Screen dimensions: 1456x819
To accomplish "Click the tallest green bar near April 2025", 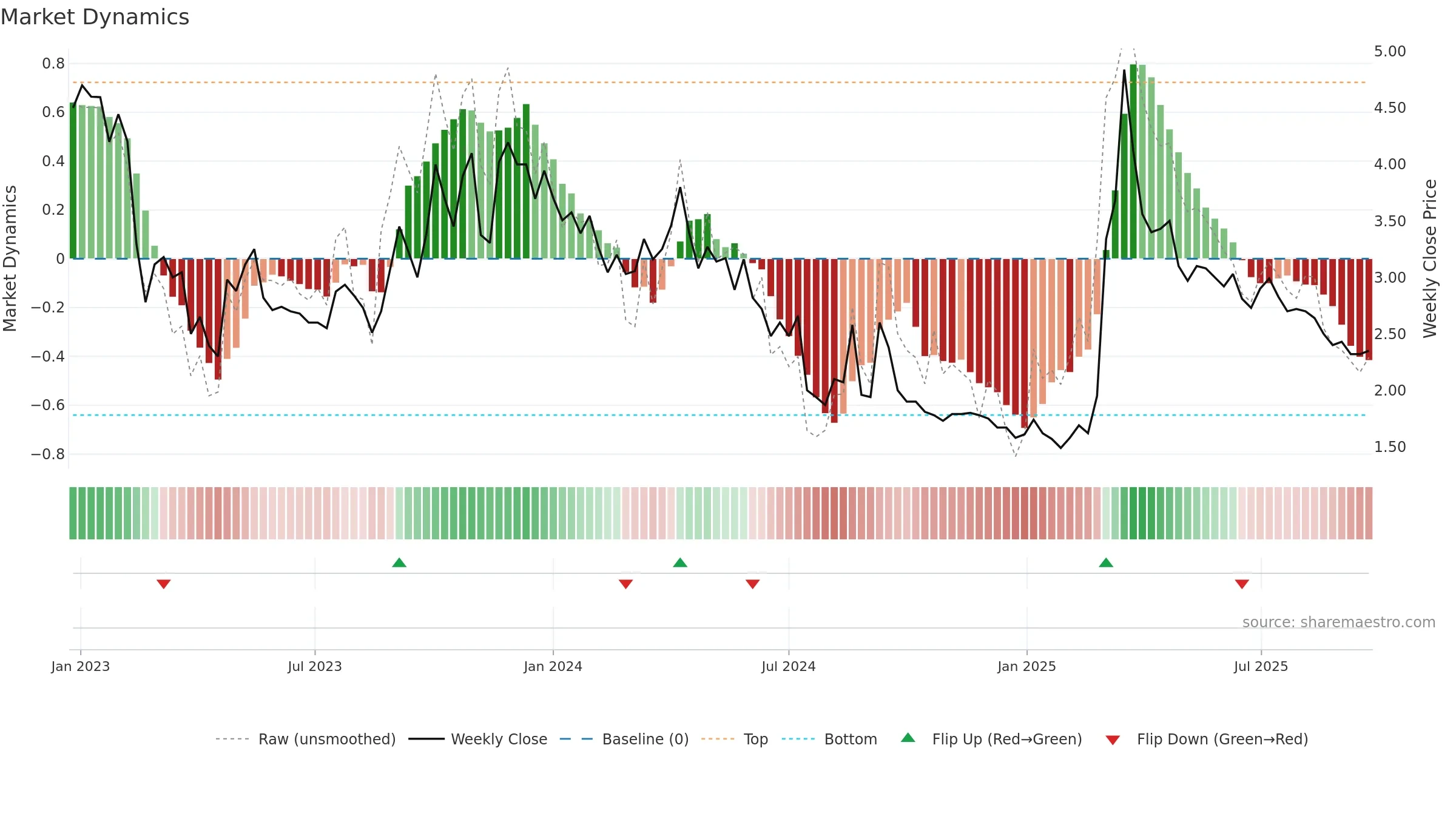I will coord(1133,161).
